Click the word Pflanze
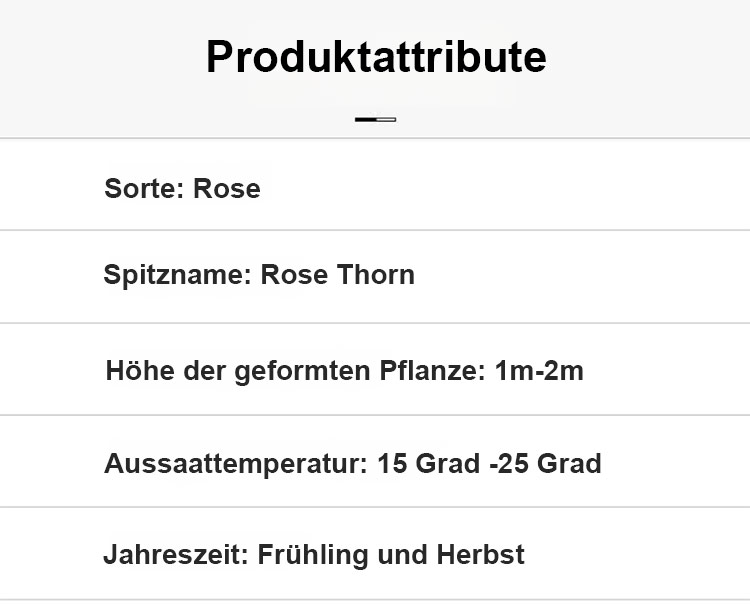Screen dimensions: 750x616 (x=432, y=371)
